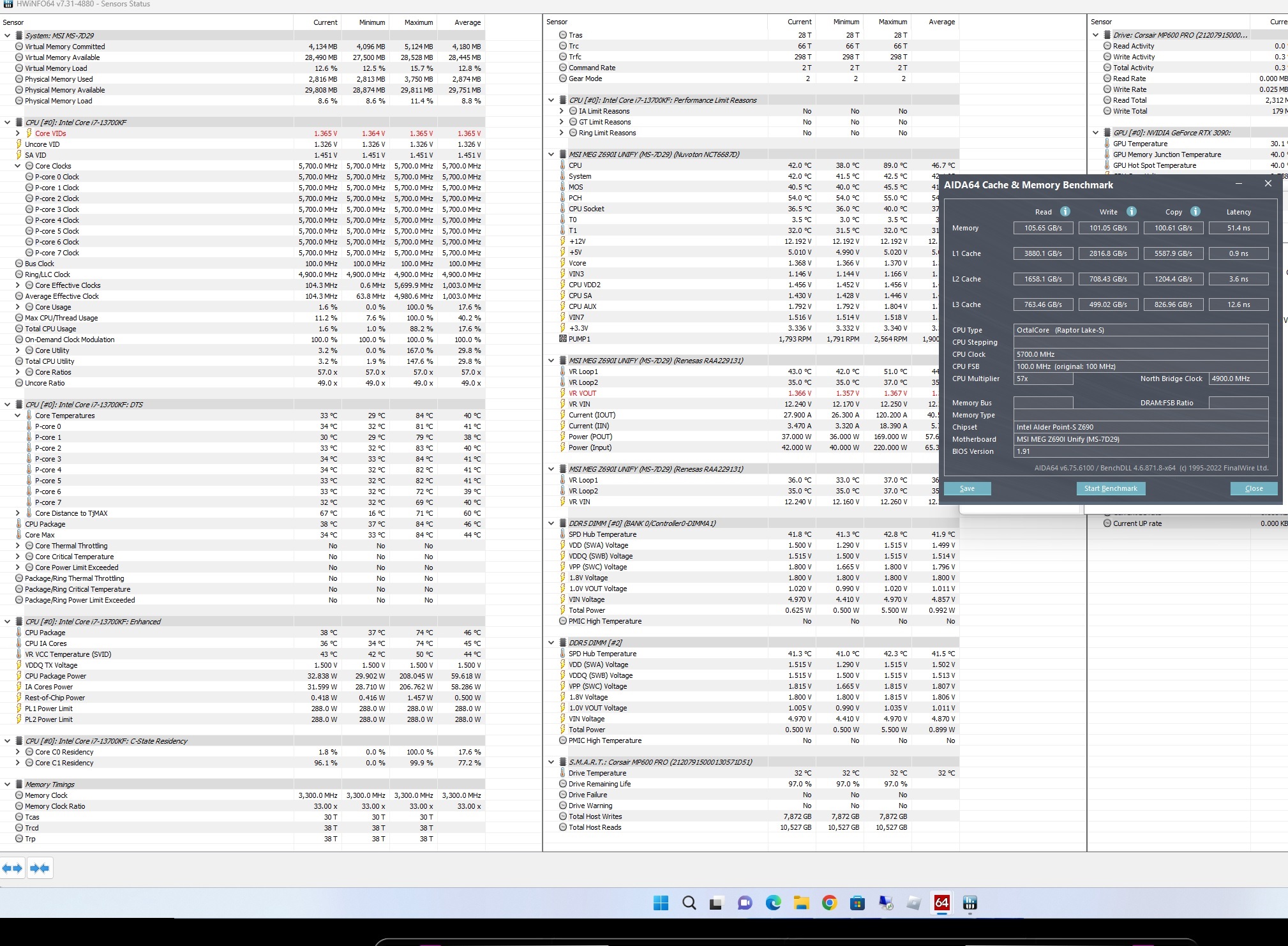This screenshot has width=1288, height=946.
Task: Collapse the Core Clocks group
Action: coord(17,166)
